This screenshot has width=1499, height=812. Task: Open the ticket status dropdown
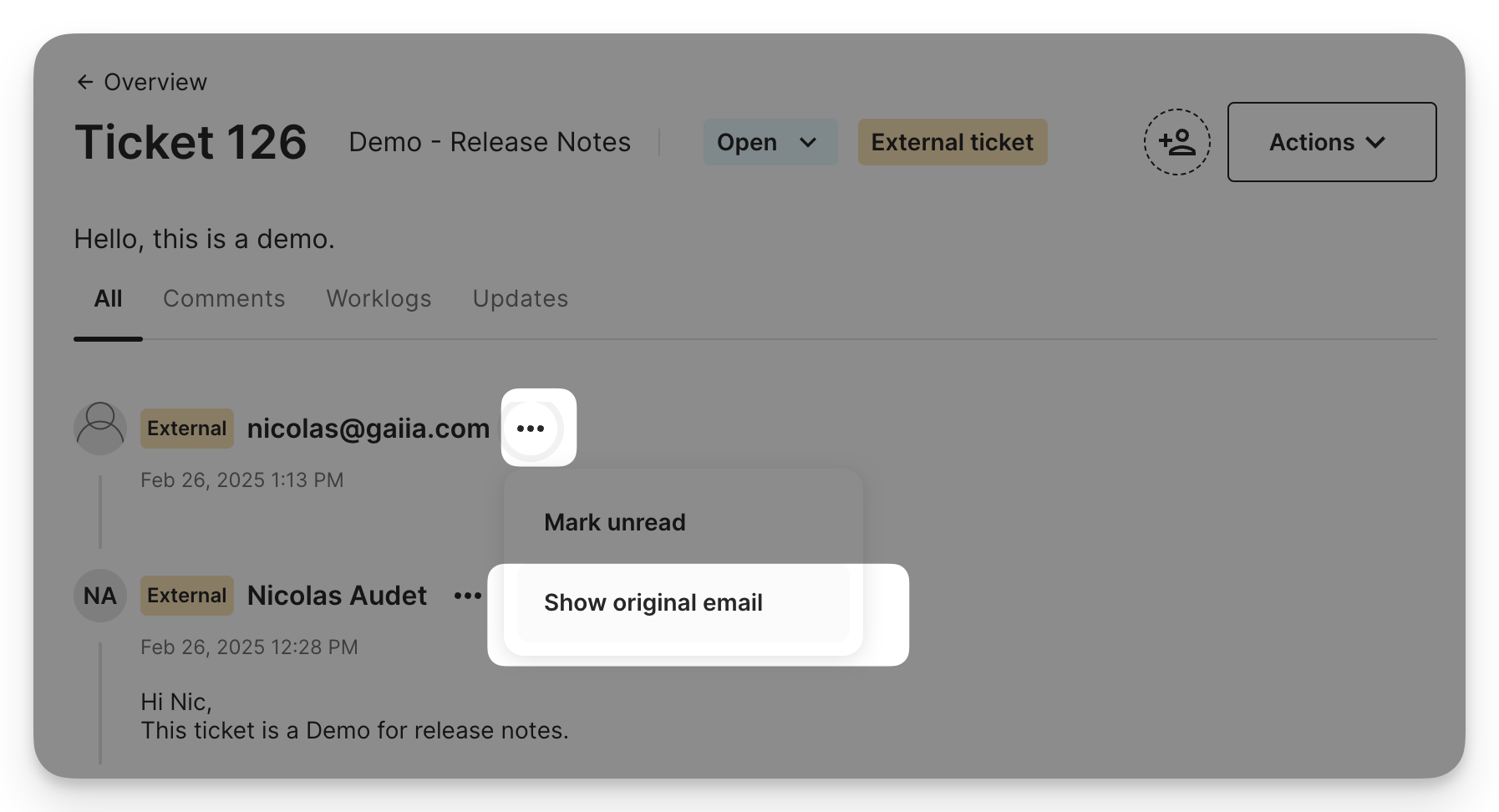770,142
